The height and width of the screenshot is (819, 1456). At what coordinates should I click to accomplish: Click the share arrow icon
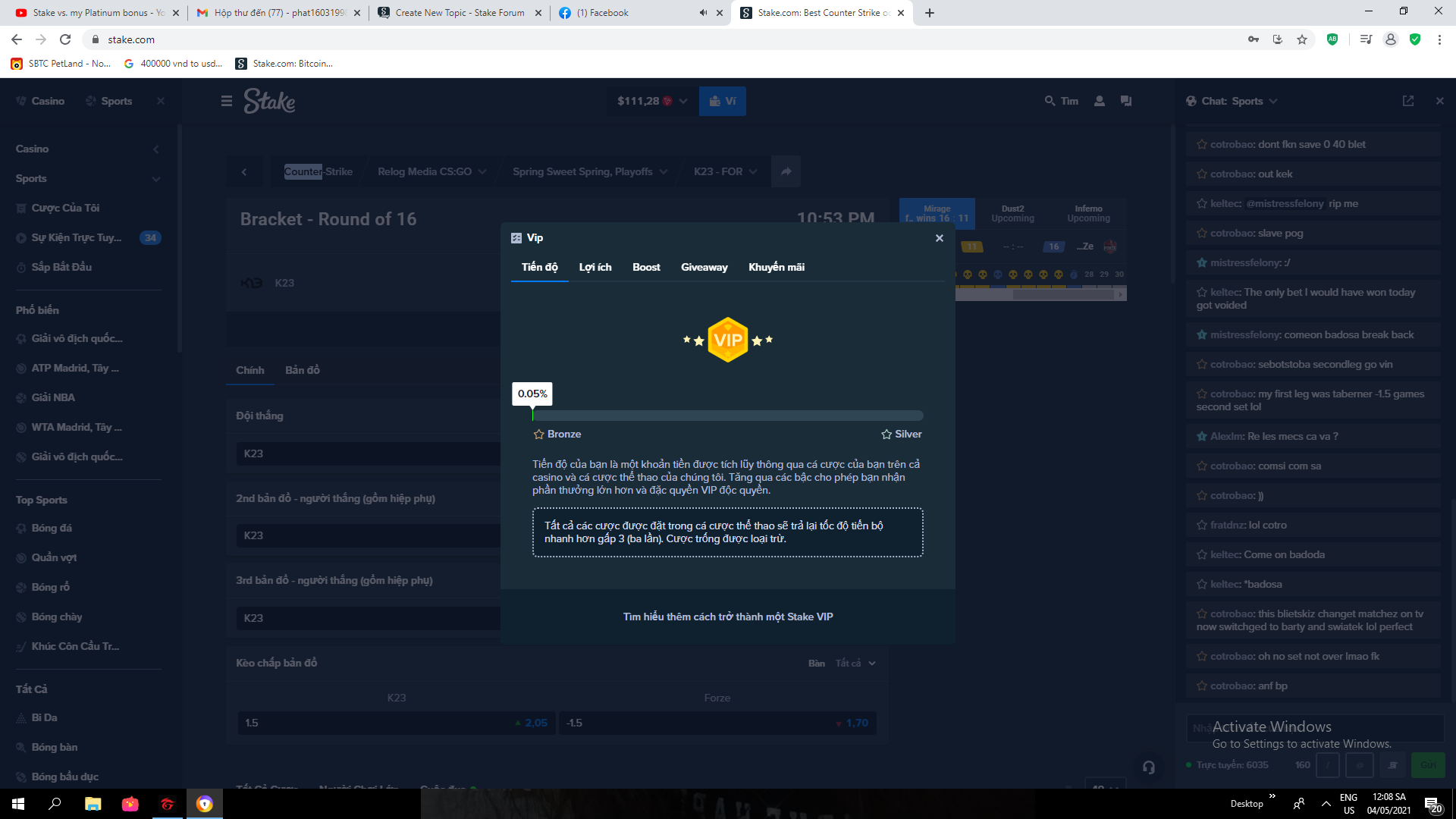[786, 172]
